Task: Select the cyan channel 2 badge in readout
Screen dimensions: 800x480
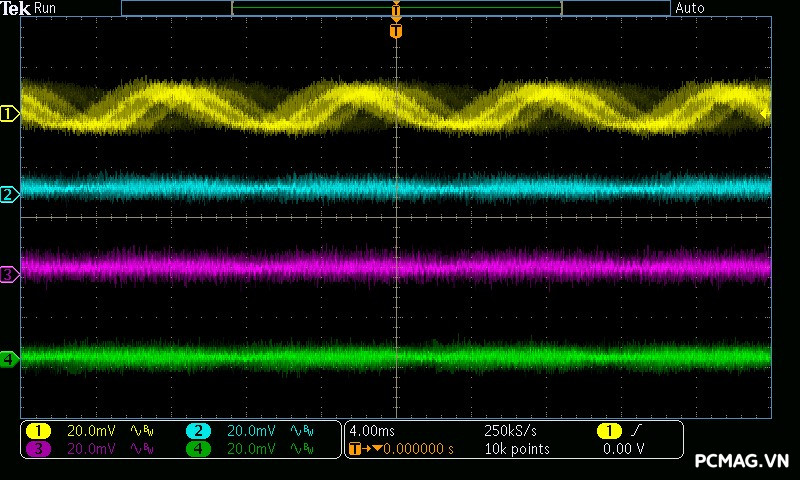Action: (198, 430)
